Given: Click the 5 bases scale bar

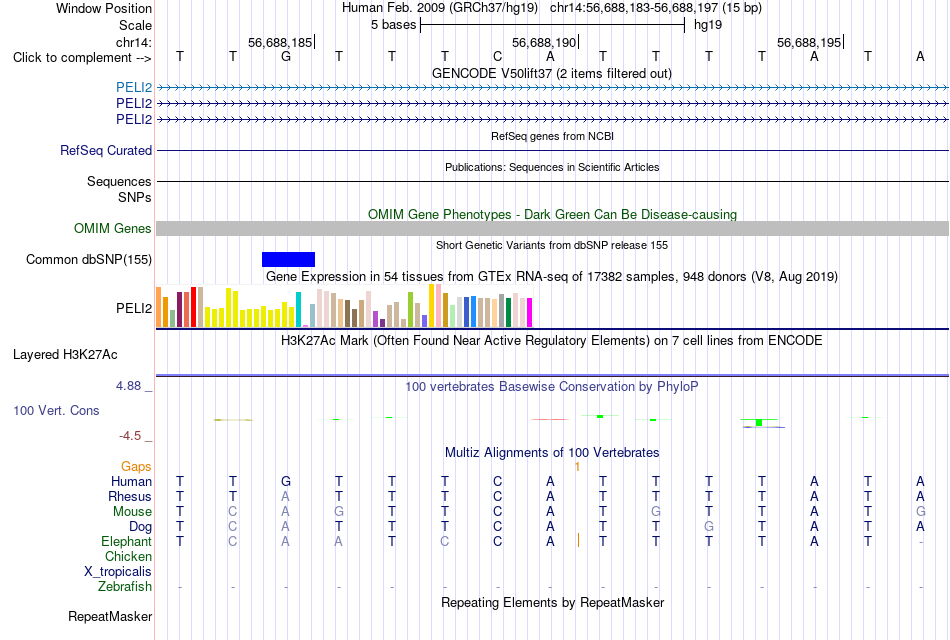Looking at the screenshot, I should click(552, 25).
